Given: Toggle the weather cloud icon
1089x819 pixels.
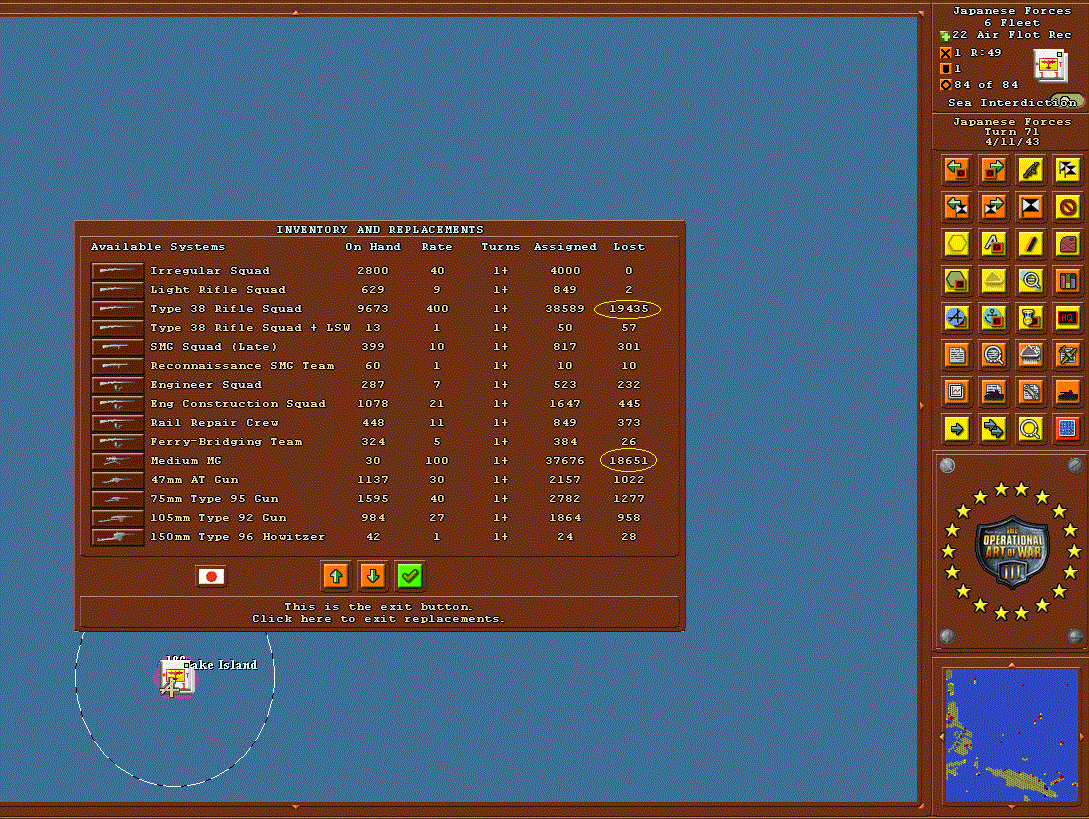Looking at the screenshot, I should click(994, 281).
